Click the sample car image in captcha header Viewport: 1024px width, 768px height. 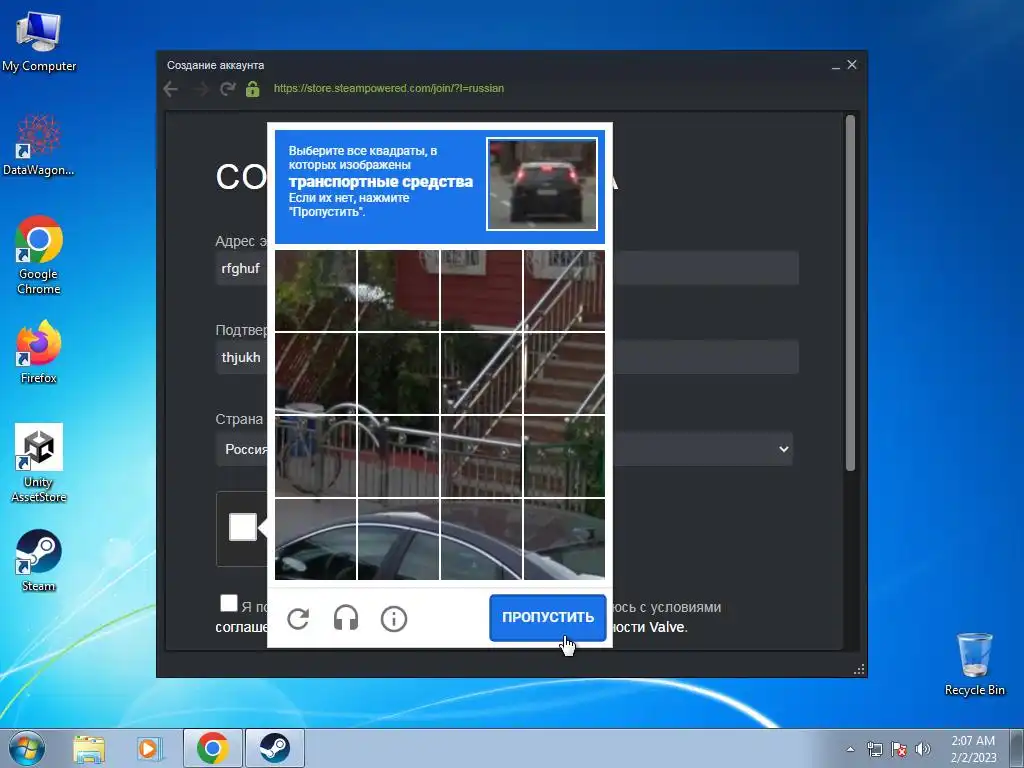pyautogui.click(x=541, y=184)
